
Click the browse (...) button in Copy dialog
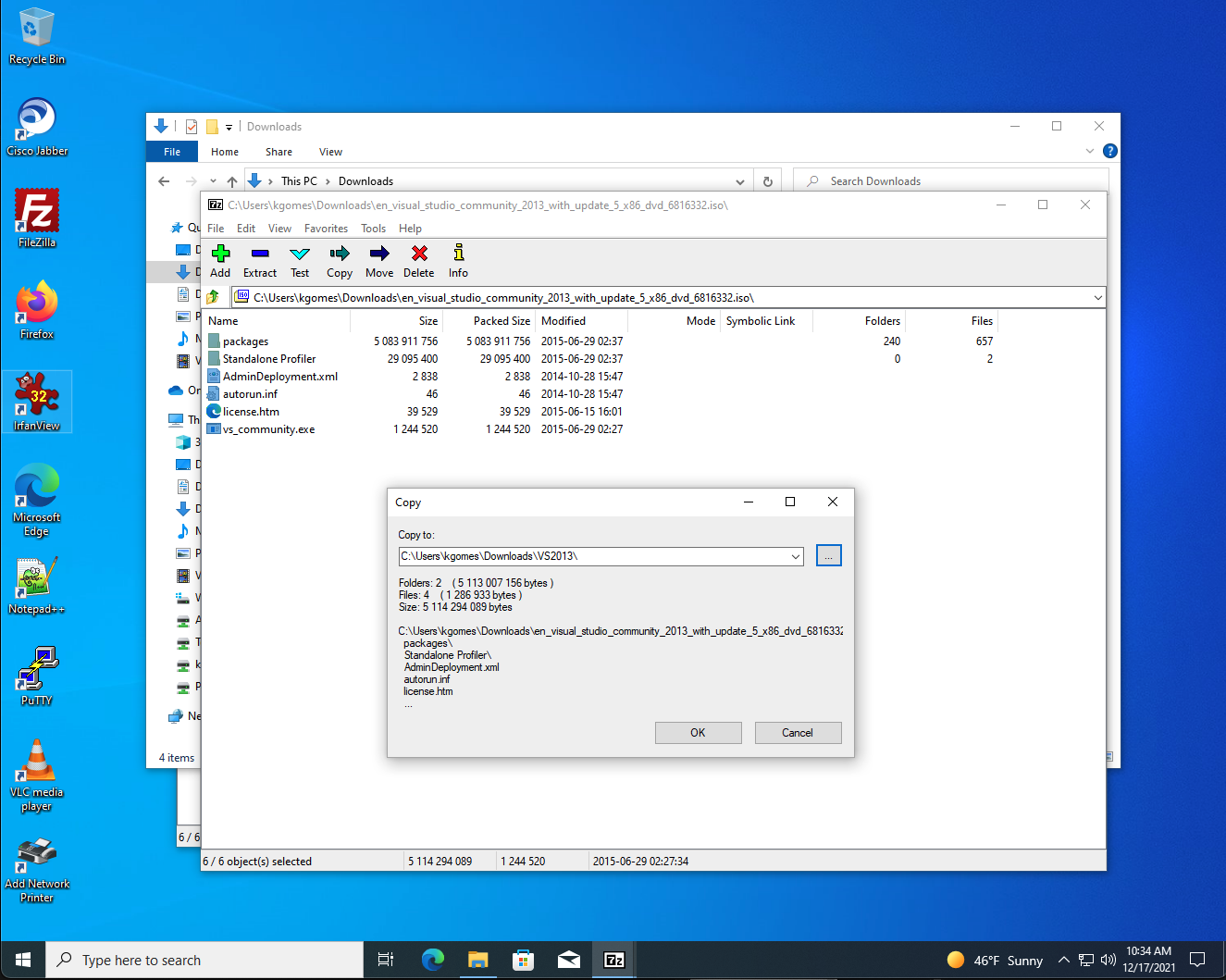click(829, 555)
